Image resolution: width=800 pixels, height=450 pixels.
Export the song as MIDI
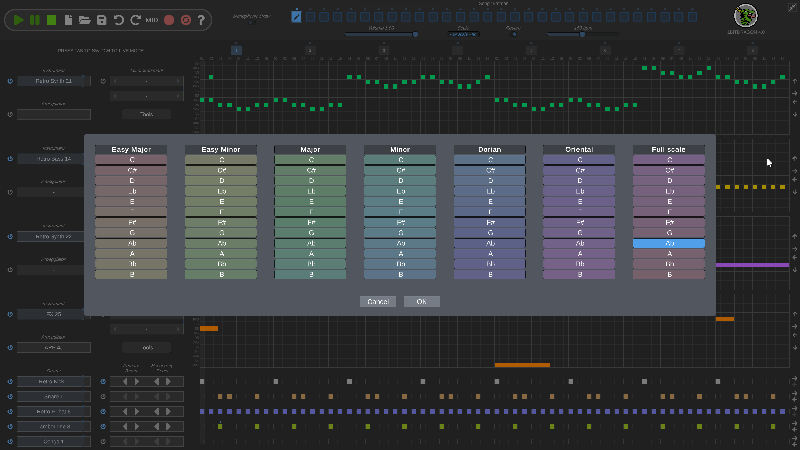coord(151,19)
